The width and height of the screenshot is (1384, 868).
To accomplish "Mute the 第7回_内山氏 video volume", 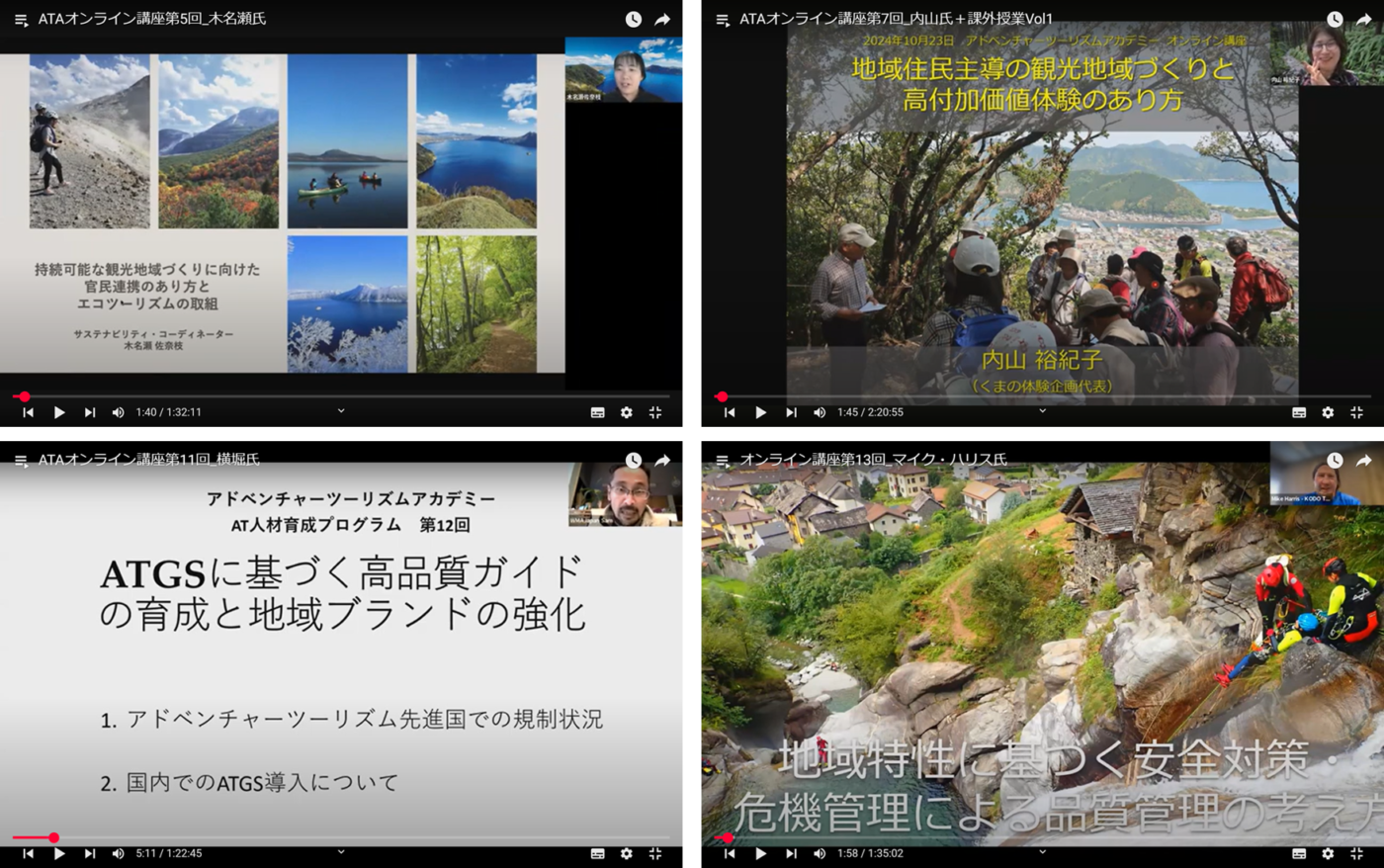I will point(820,412).
